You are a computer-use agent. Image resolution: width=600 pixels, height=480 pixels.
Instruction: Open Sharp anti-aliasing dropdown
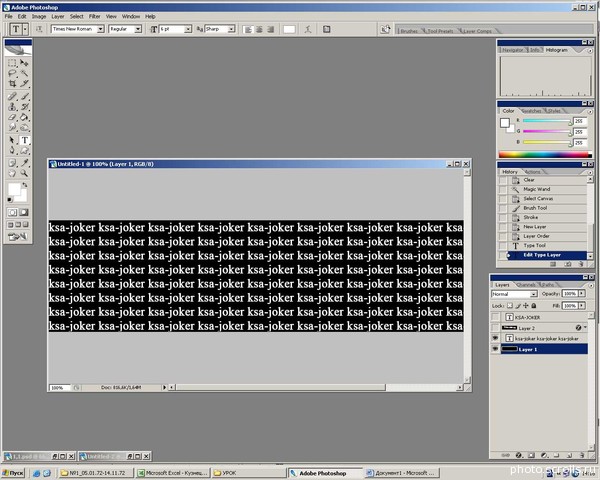pos(232,29)
